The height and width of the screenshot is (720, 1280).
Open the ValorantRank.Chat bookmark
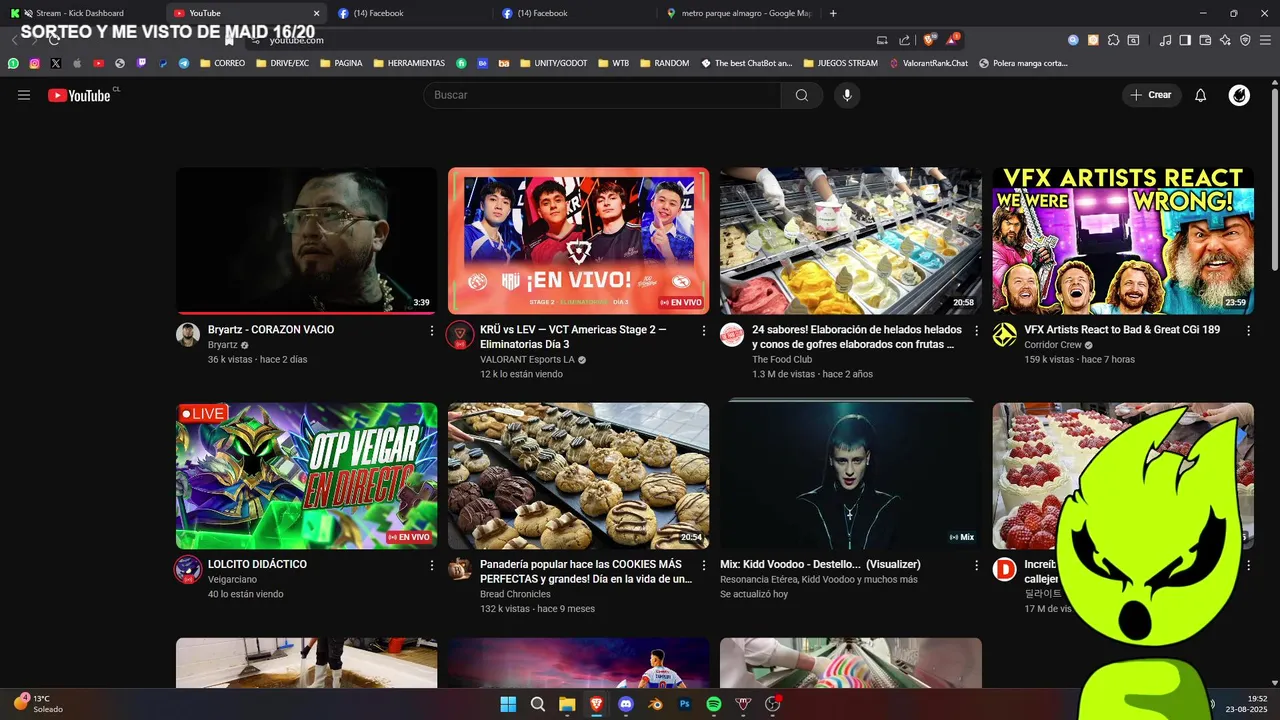coord(927,63)
